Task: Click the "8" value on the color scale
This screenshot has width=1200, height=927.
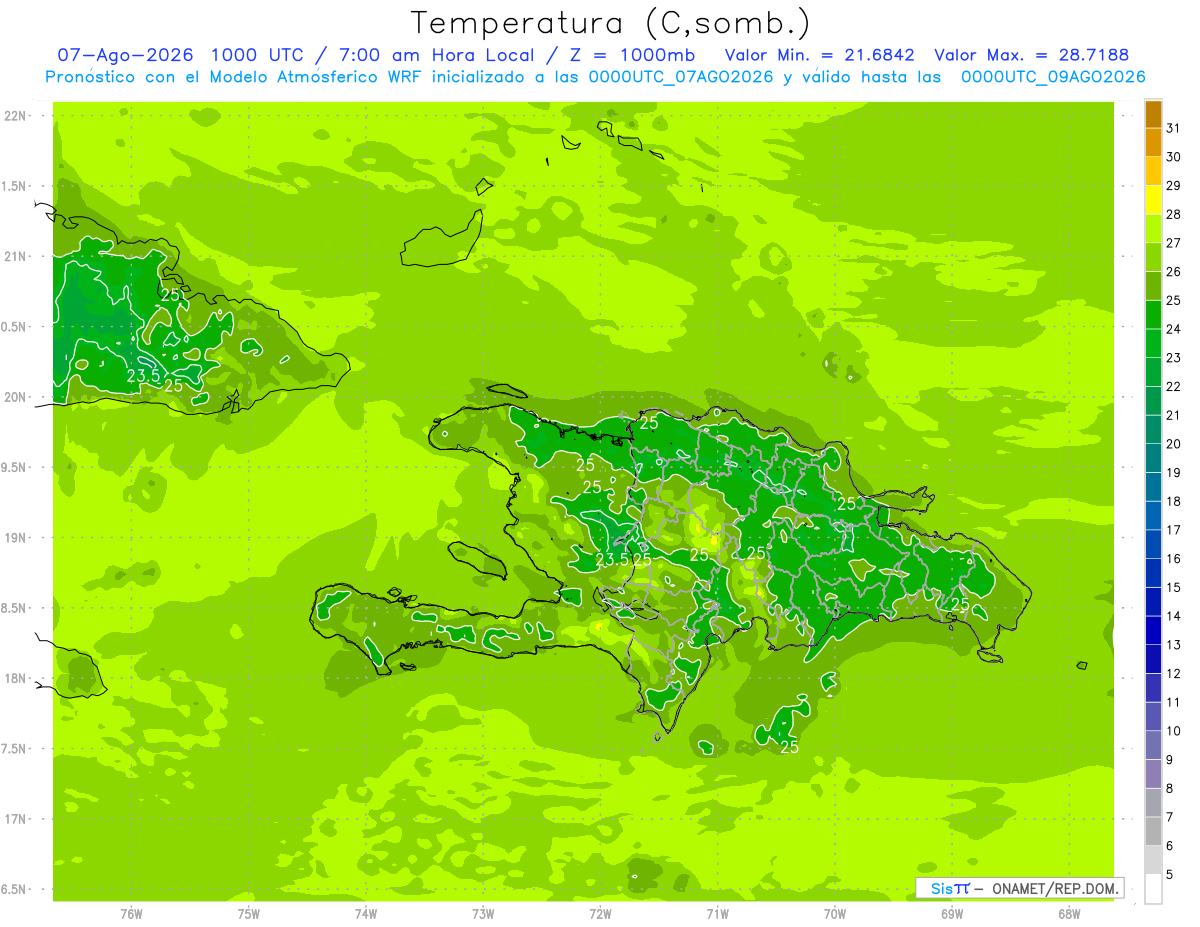Action: pyautogui.click(x=1171, y=789)
